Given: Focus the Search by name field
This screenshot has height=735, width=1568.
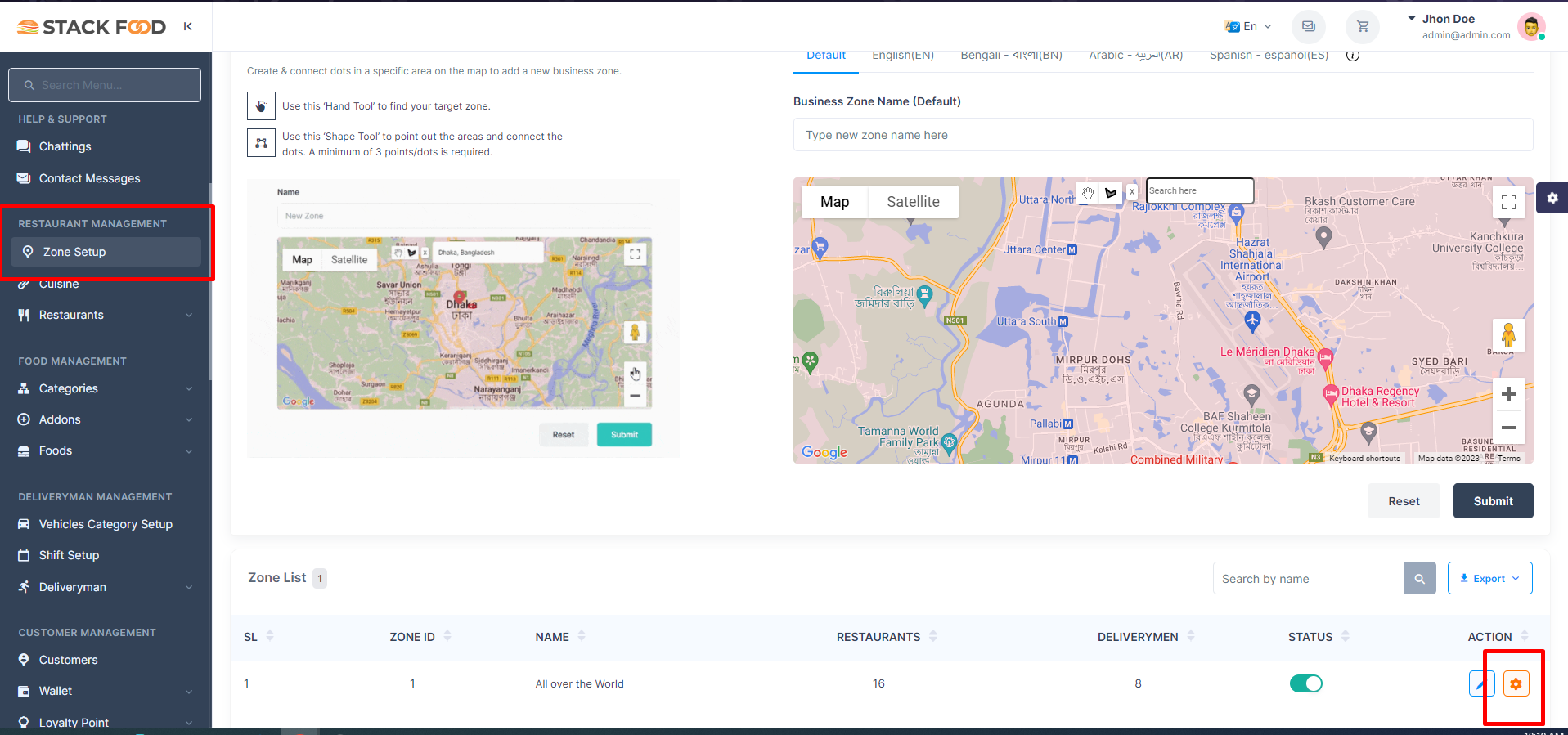Looking at the screenshot, I should point(1308,578).
